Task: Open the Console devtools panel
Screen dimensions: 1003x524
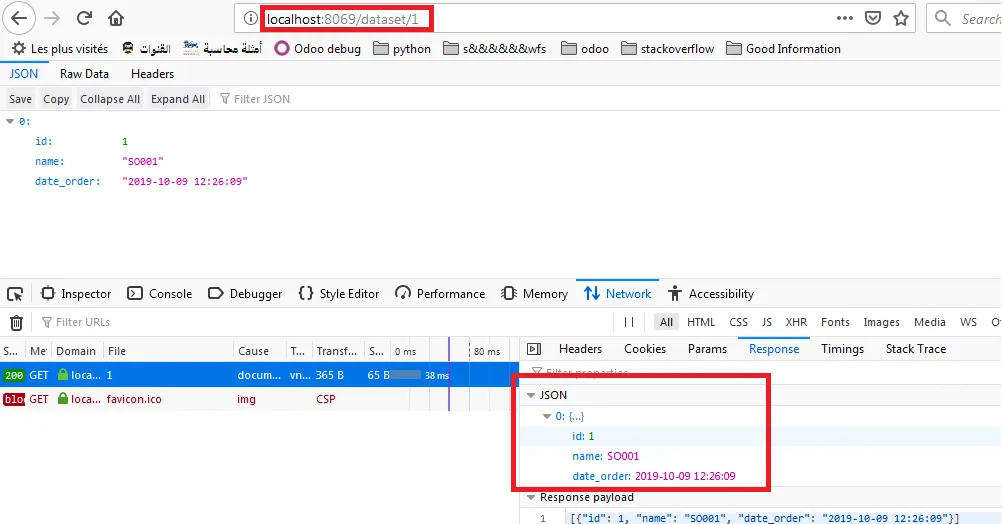Action: (160, 294)
